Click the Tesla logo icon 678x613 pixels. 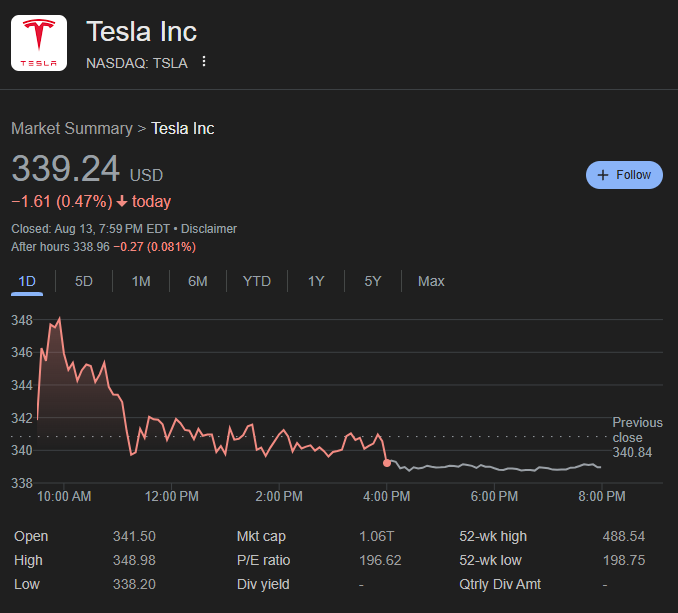pyautogui.click(x=39, y=43)
